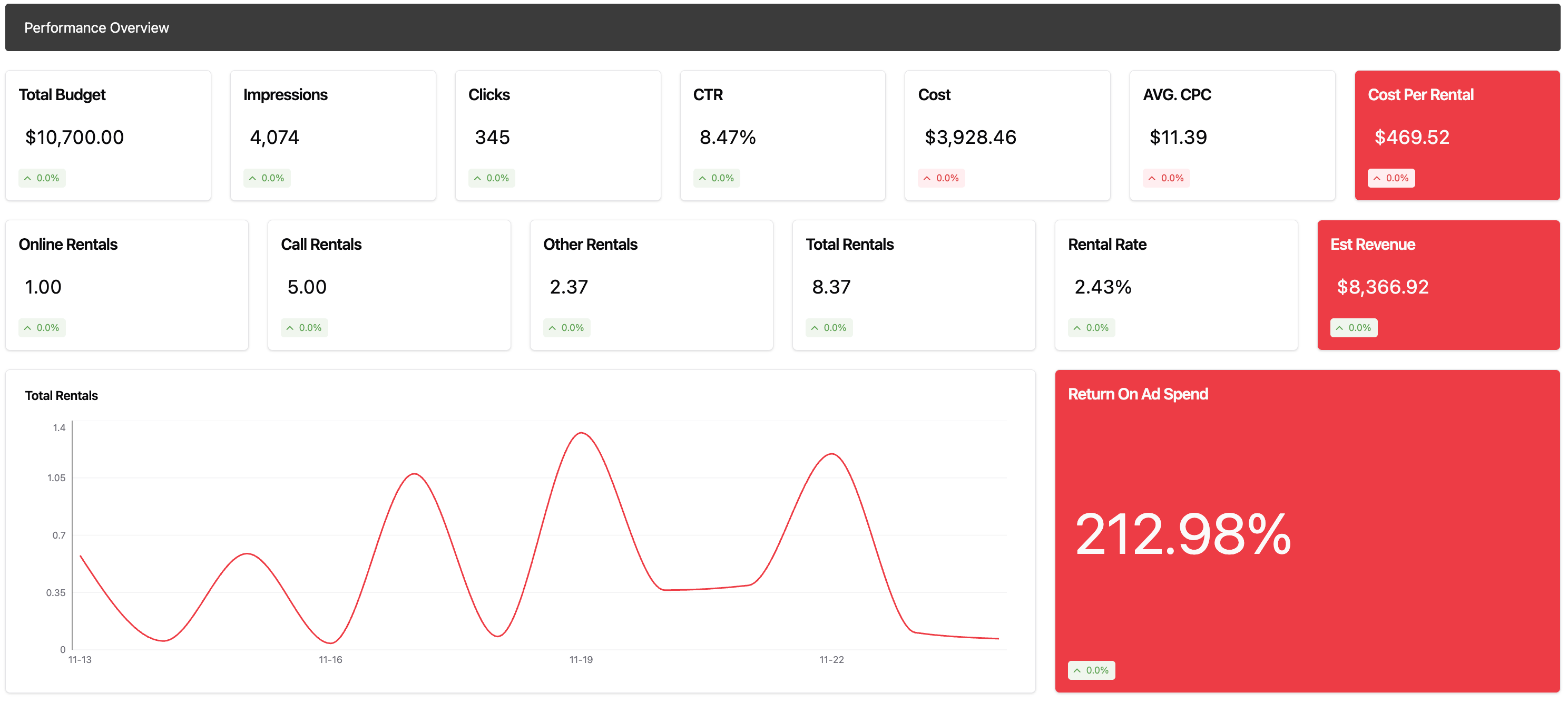Click the Clicks 0.0% trend badge

(491, 178)
